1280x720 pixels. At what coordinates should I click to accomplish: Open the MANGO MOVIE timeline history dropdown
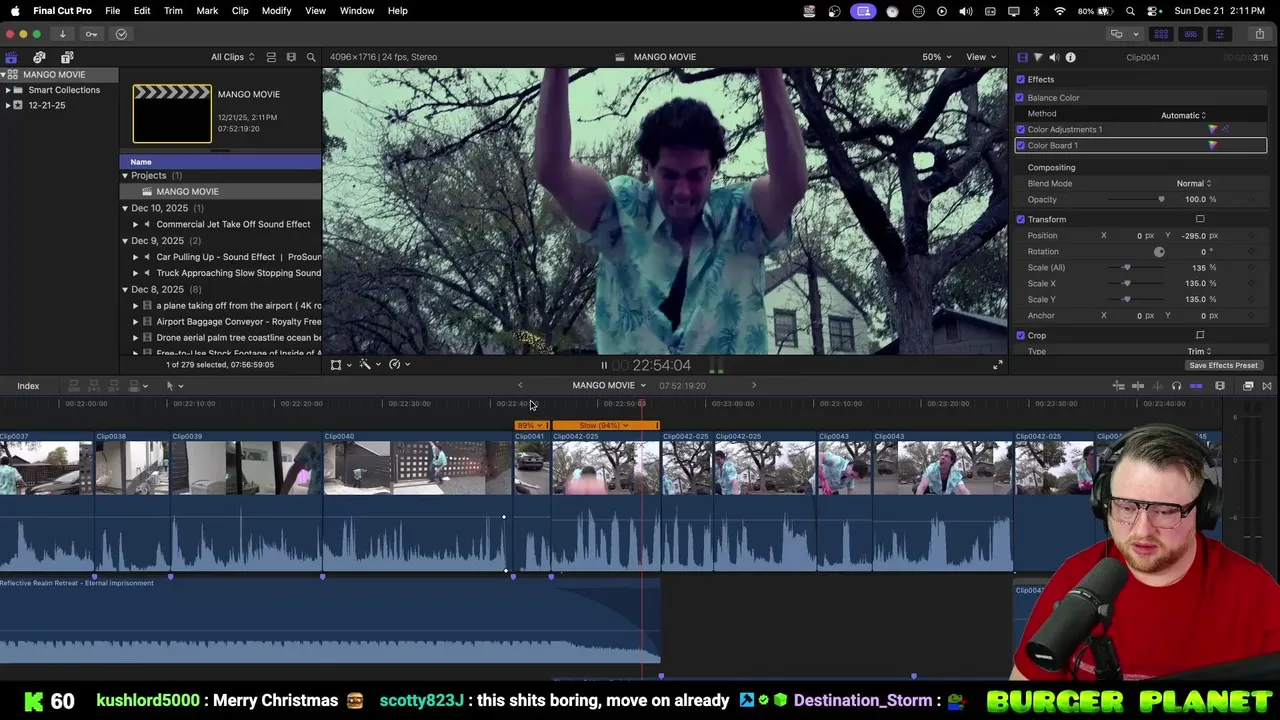coord(609,386)
